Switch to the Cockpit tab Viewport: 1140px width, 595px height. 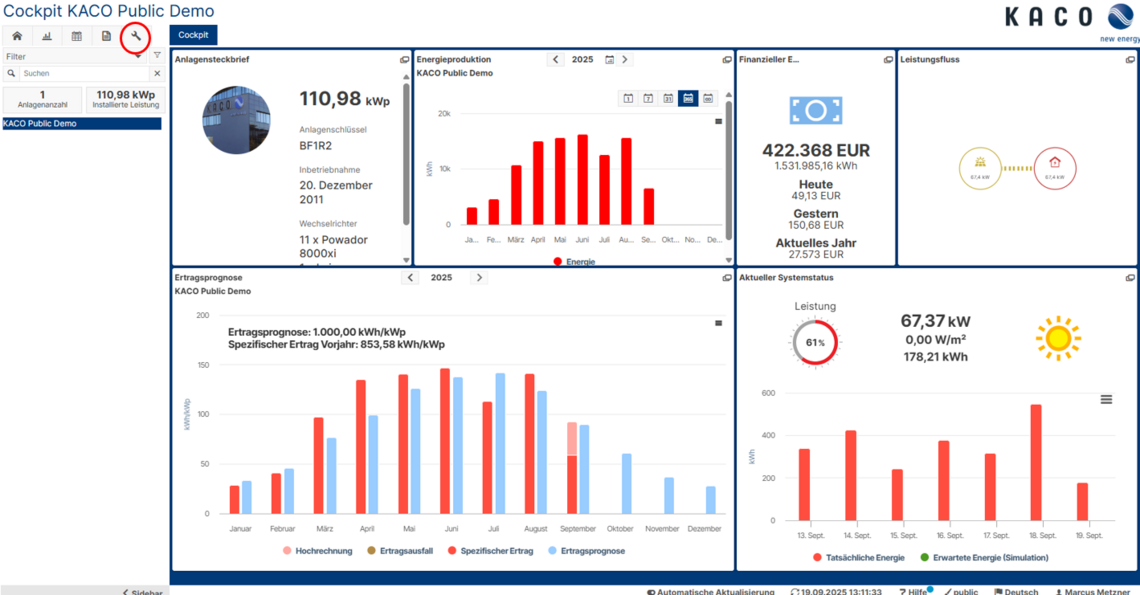tap(193, 35)
